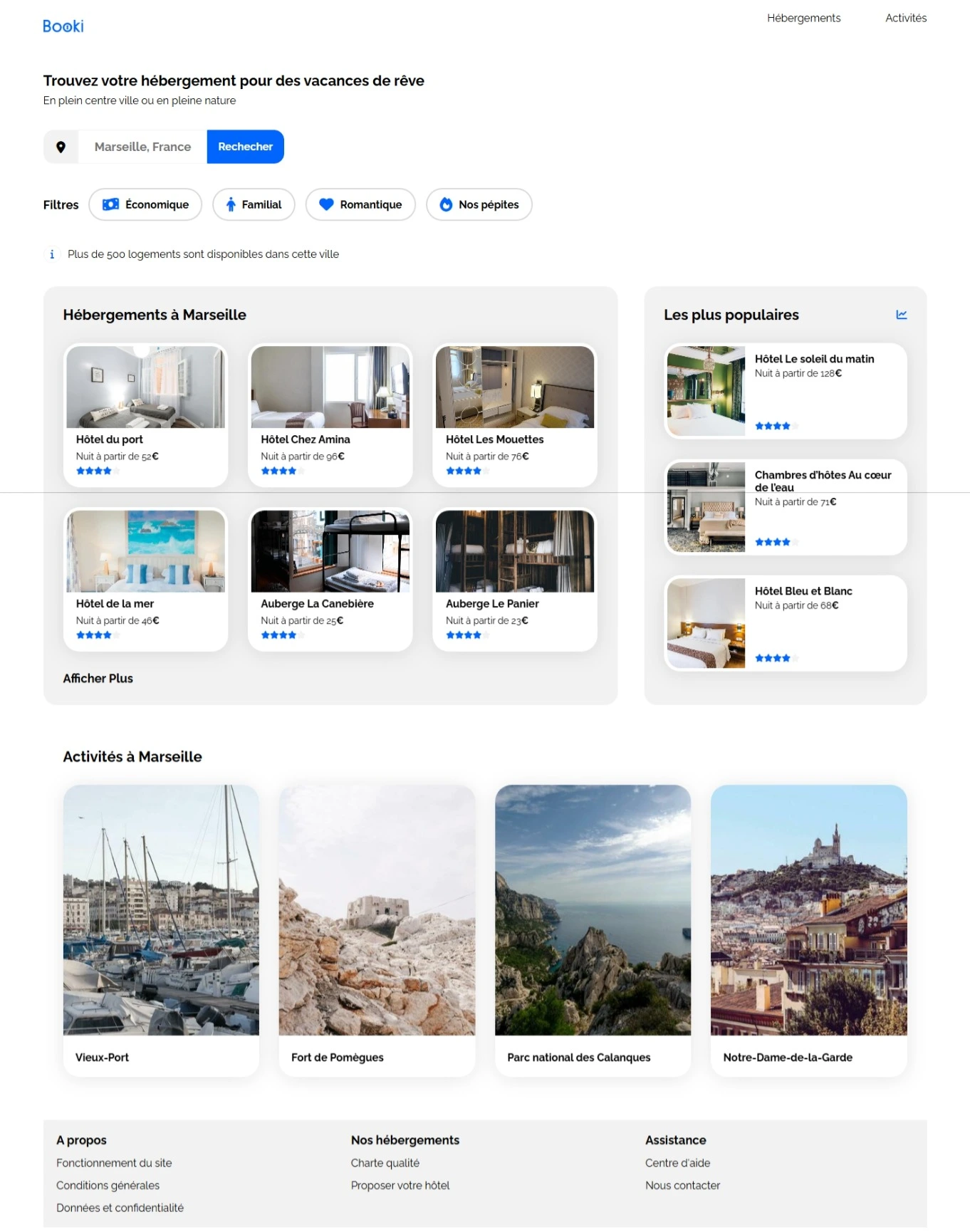Open Hôtel de la mer photo
This screenshot has width=970, height=1232.
point(146,551)
